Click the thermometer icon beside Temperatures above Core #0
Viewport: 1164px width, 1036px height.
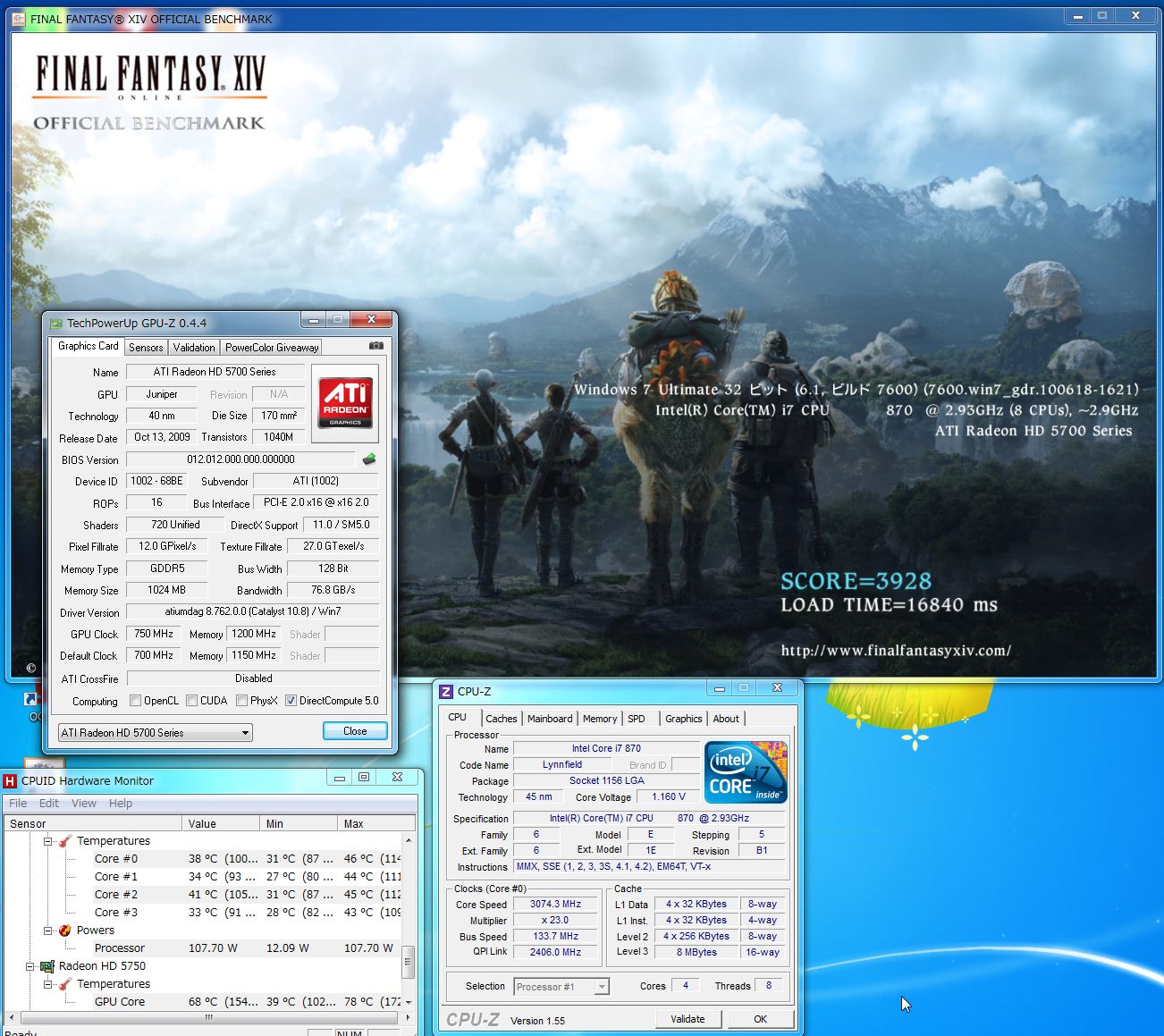click(65, 841)
